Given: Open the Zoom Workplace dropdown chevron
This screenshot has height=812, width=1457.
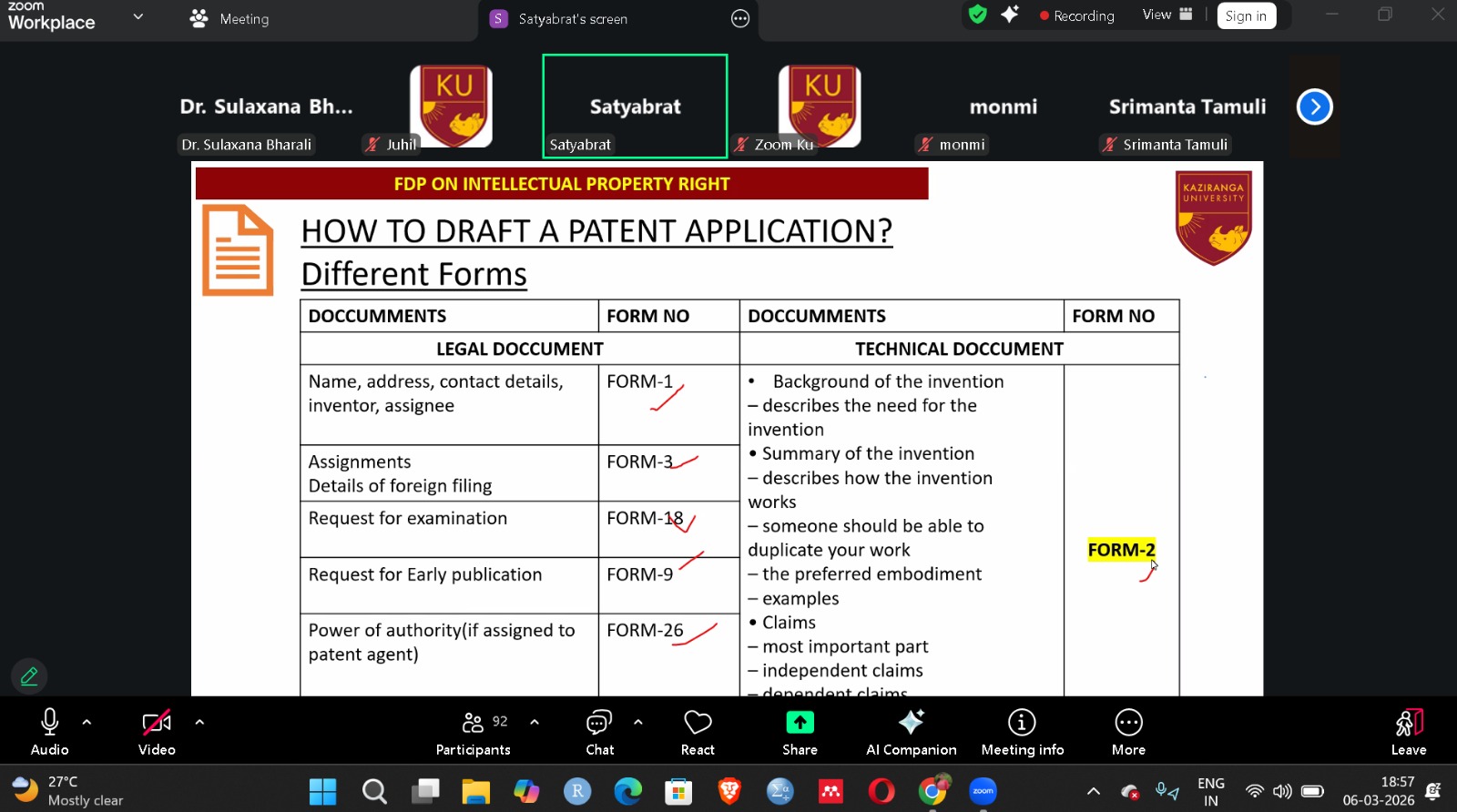Looking at the screenshot, I should (138, 16).
